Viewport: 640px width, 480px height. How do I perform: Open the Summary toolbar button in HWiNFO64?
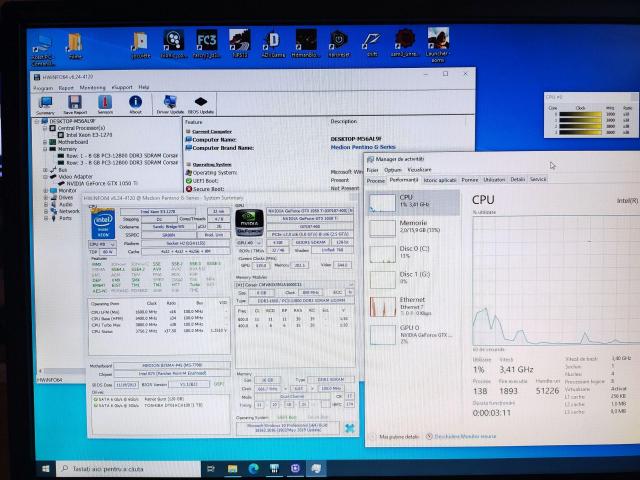pyautogui.click(x=45, y=105)
